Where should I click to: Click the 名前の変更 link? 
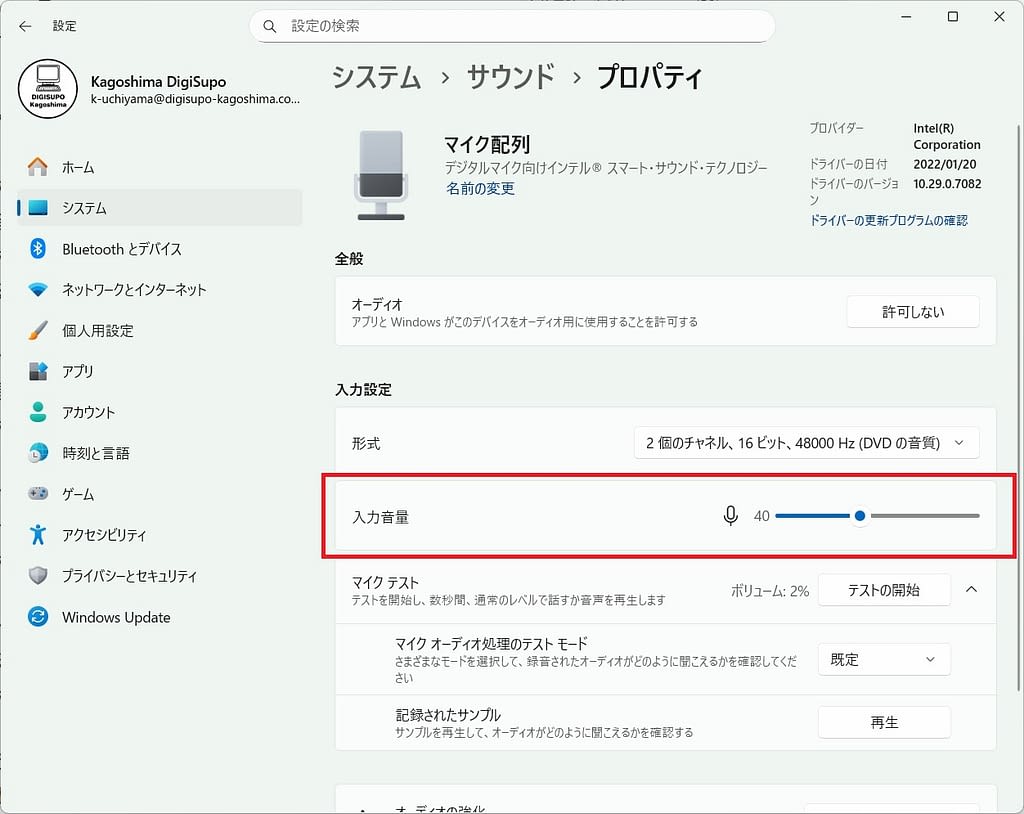[480, 188]
